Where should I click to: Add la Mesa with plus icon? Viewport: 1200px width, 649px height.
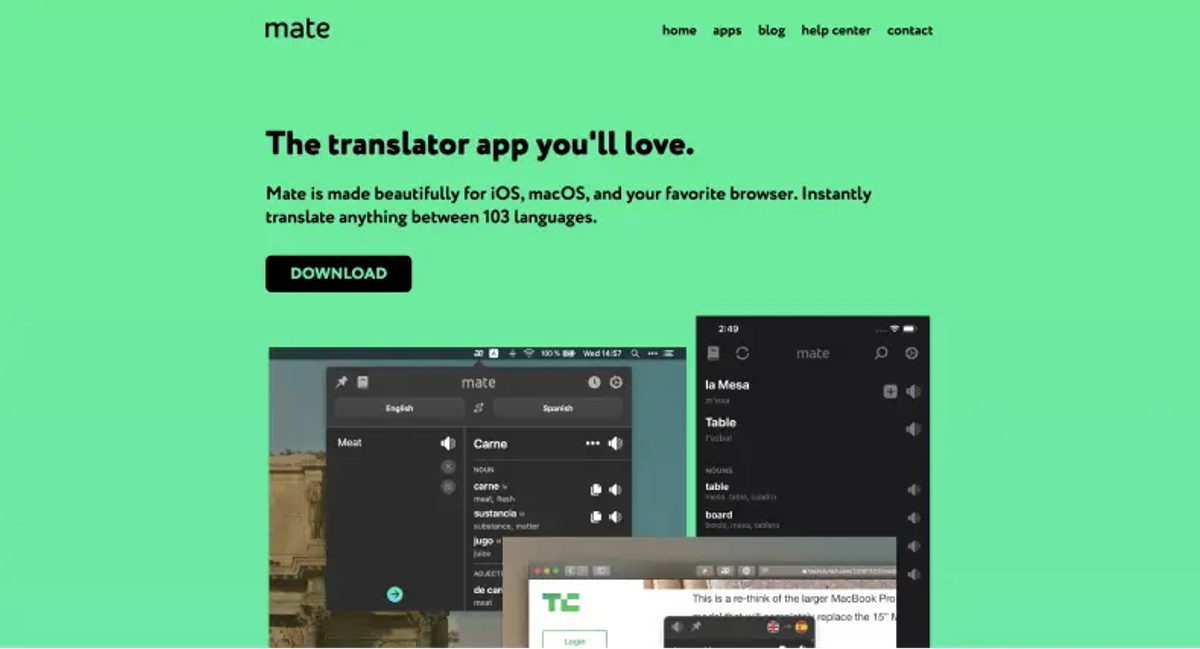890,392
